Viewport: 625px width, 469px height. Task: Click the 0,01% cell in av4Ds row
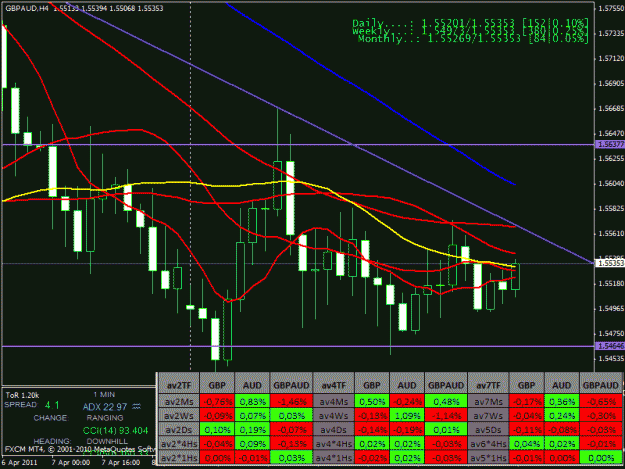tap(446, 430)
